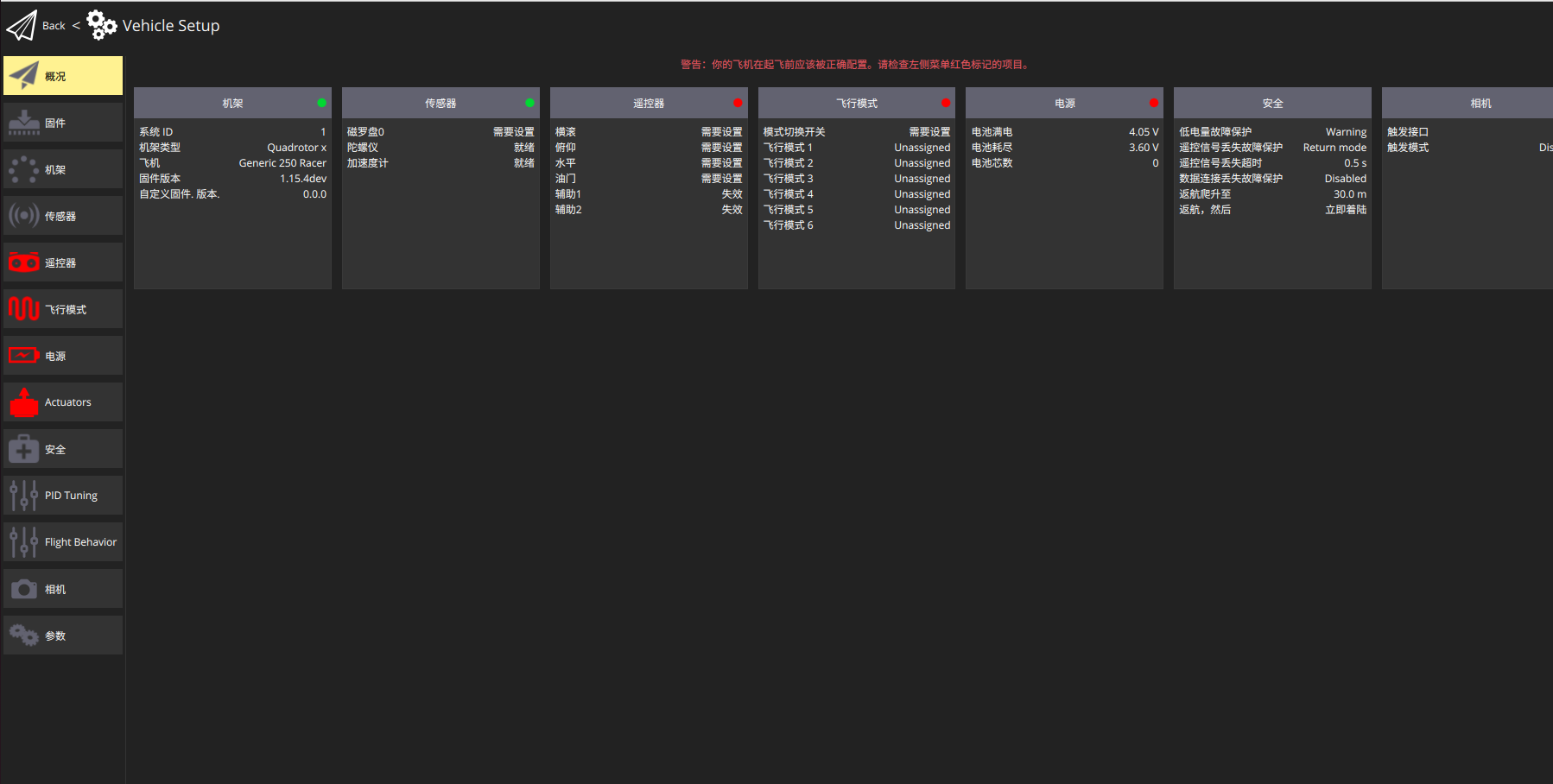Viewport: 1553px width, 784px height.
Task: Click the 3.60 V battery empty value
Action: click(1144, 148)
